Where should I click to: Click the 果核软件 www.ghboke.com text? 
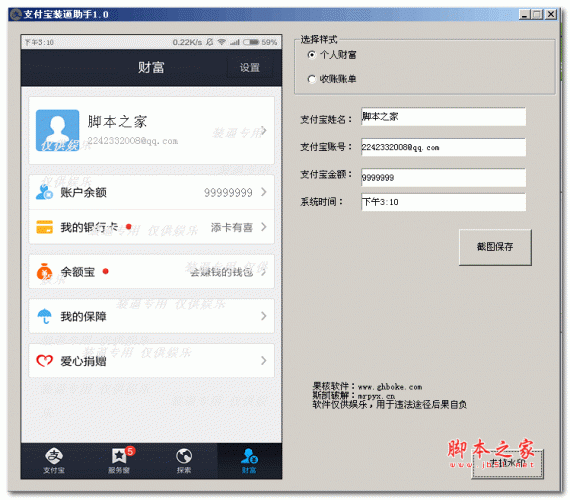367,387
